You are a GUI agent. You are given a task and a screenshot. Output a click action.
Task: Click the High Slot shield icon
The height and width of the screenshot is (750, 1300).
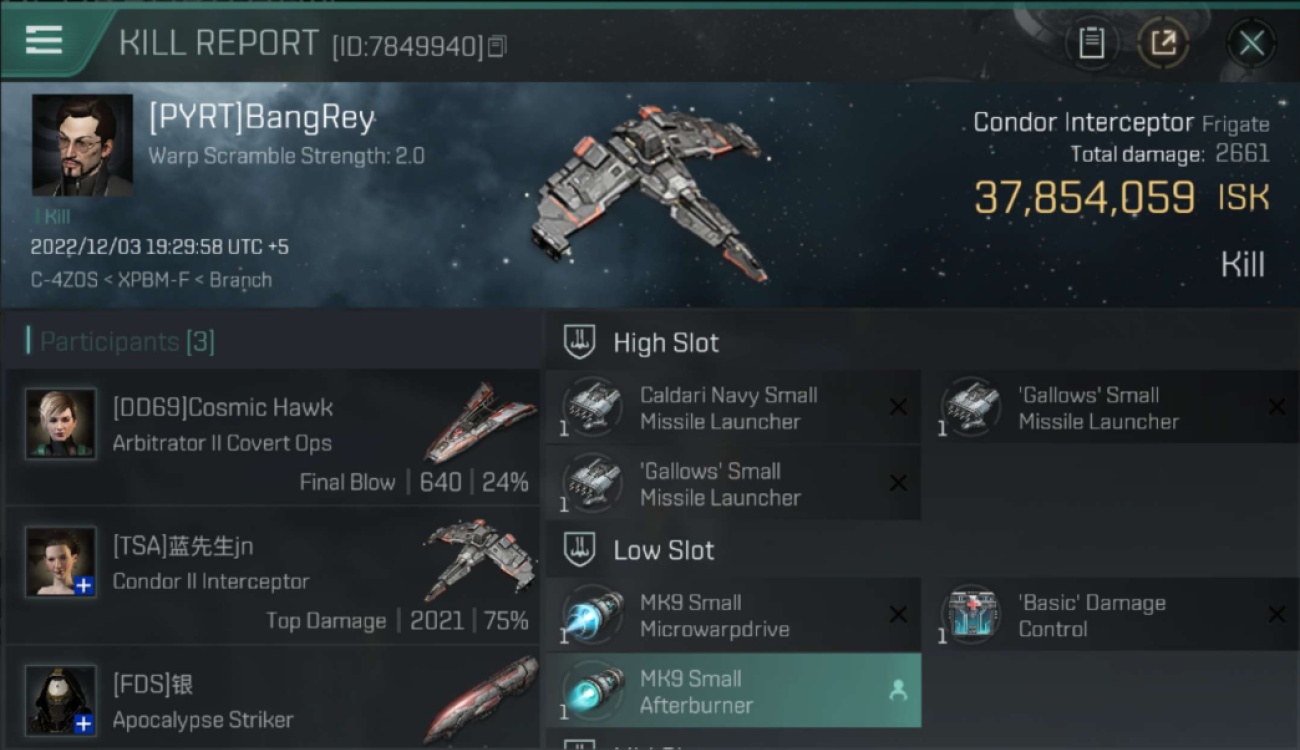tap(581, 342)
